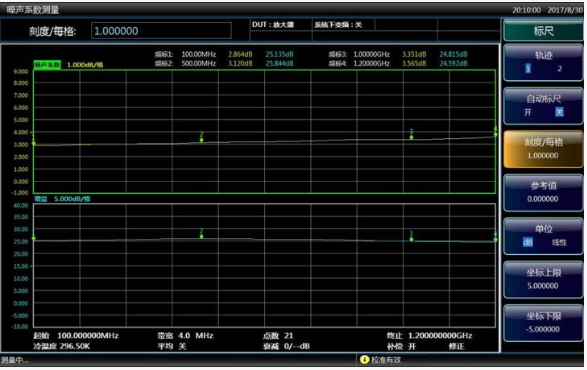The image size is (587, 370).
Task: Click the start frequency 100.000000MHz value
Action: pos(88,336)
